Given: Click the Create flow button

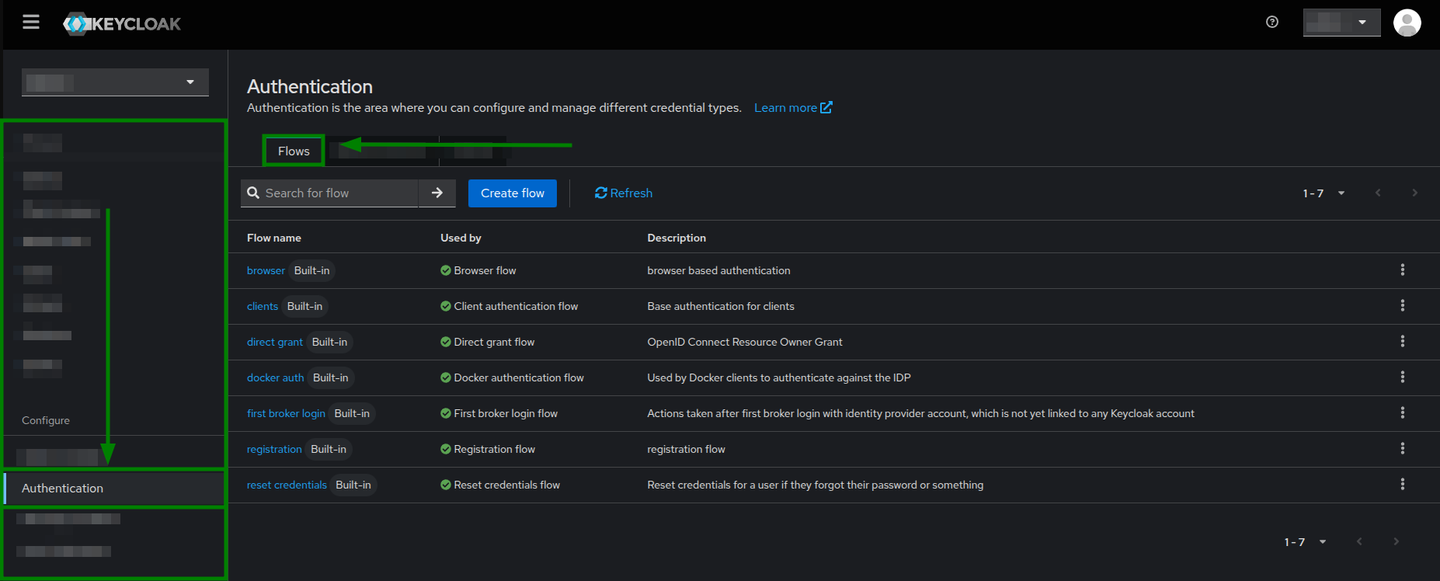Looking at the screenshot, I should [512, 192].
